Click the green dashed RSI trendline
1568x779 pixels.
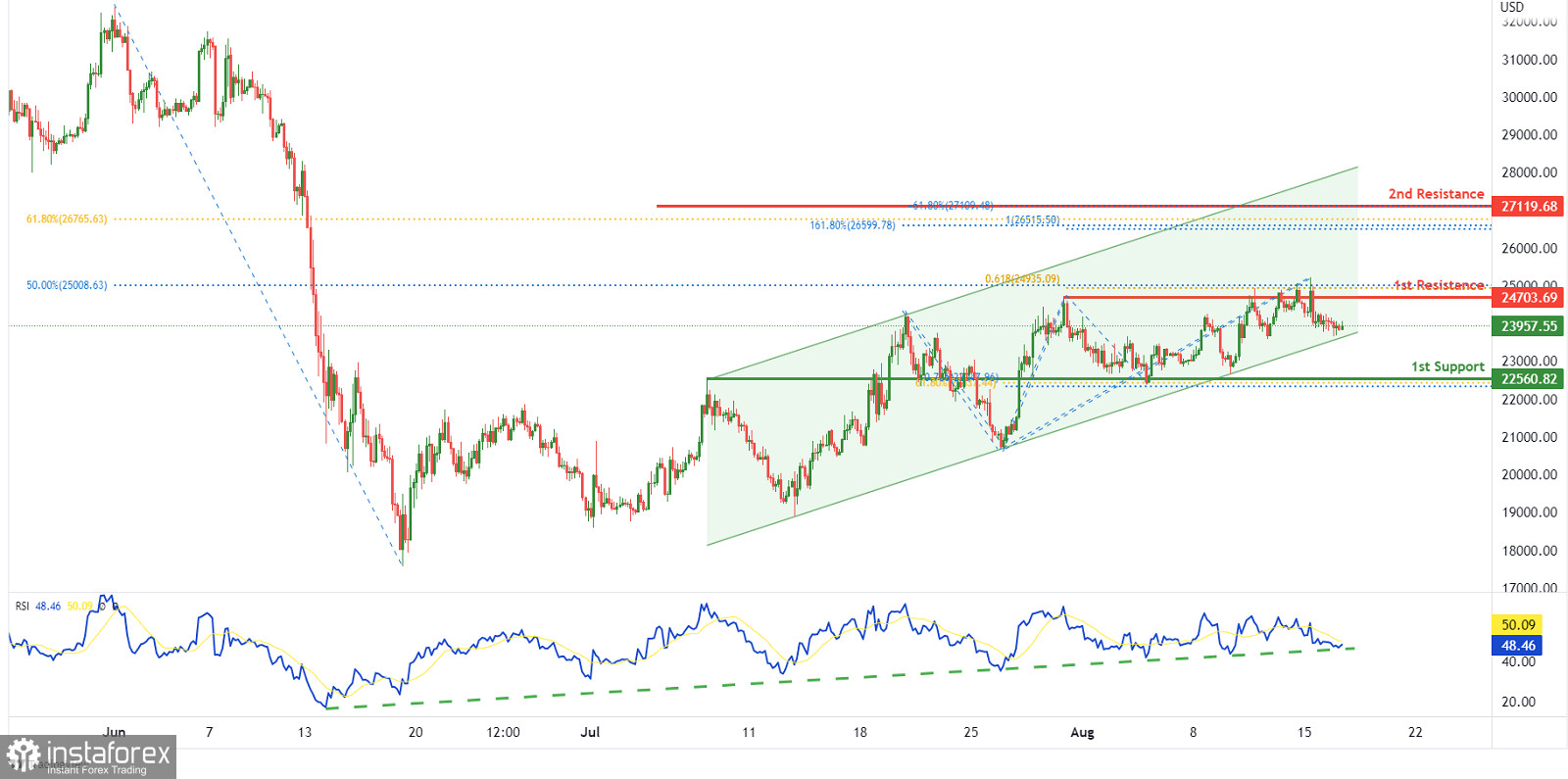841,678
